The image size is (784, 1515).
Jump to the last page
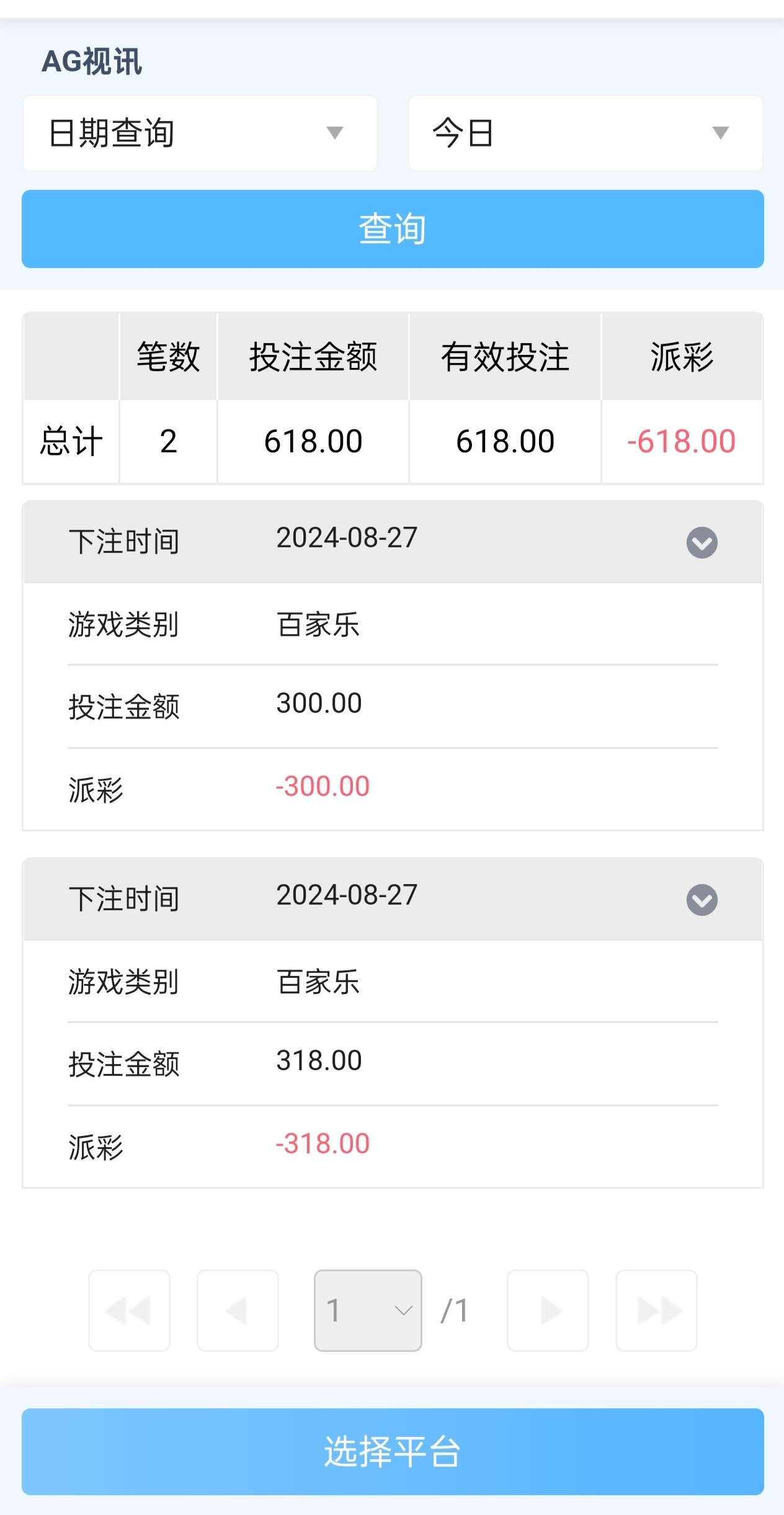tap(656, 1310)
